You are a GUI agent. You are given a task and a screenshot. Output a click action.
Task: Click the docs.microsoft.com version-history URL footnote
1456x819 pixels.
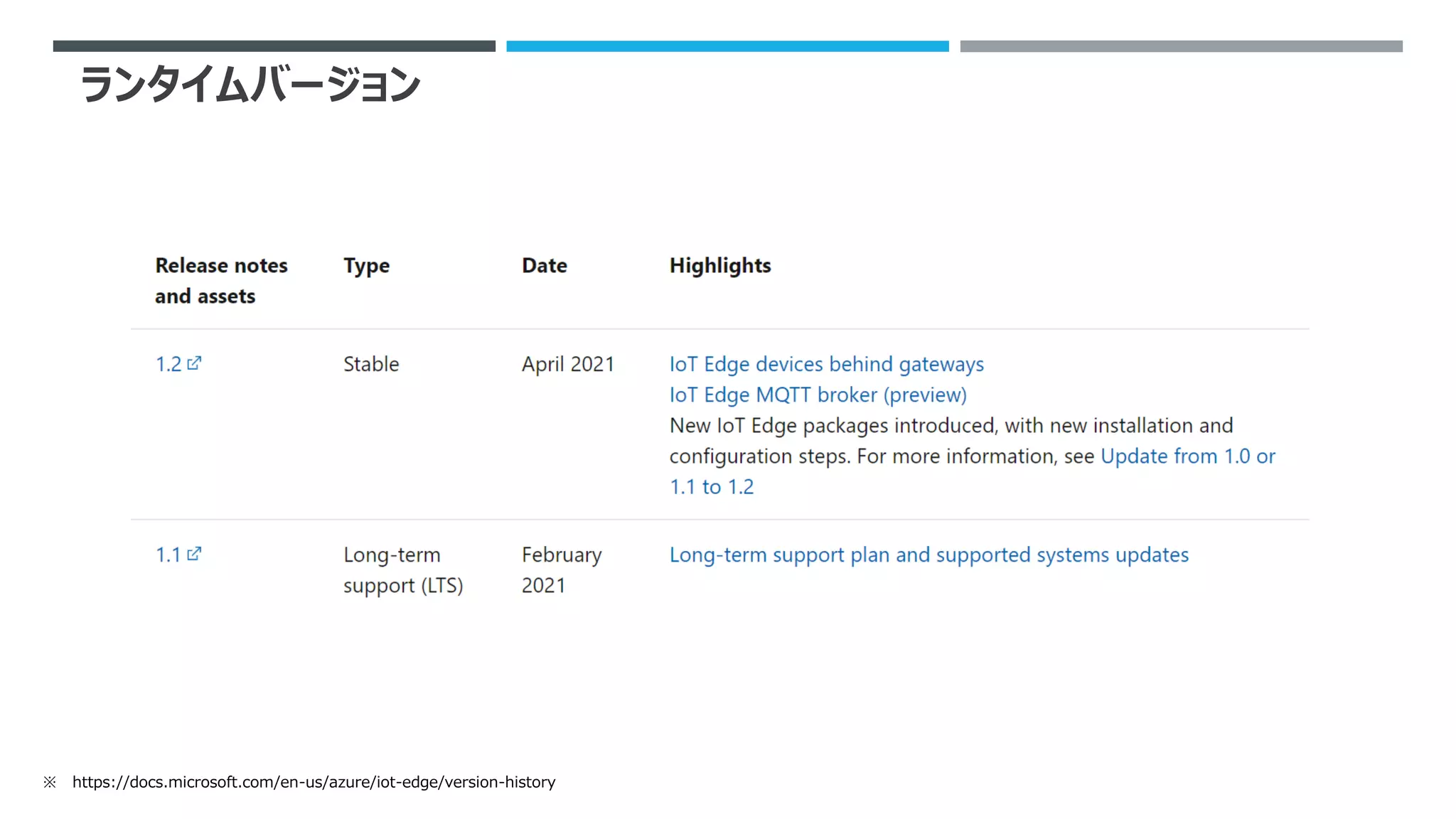click(x=314, y=782)
